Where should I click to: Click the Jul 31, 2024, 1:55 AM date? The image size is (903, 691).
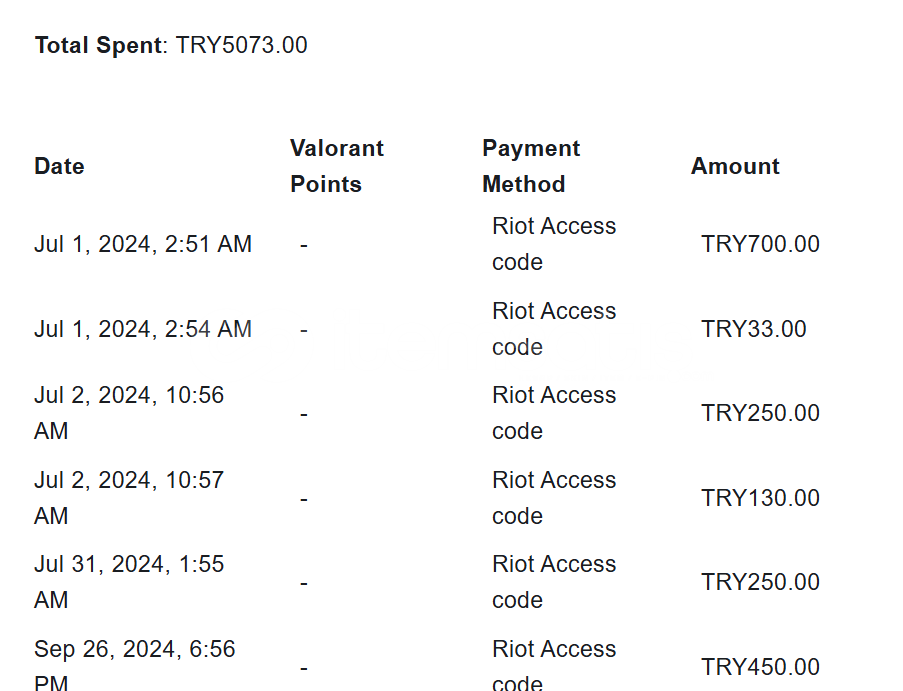tap(129, 582)
